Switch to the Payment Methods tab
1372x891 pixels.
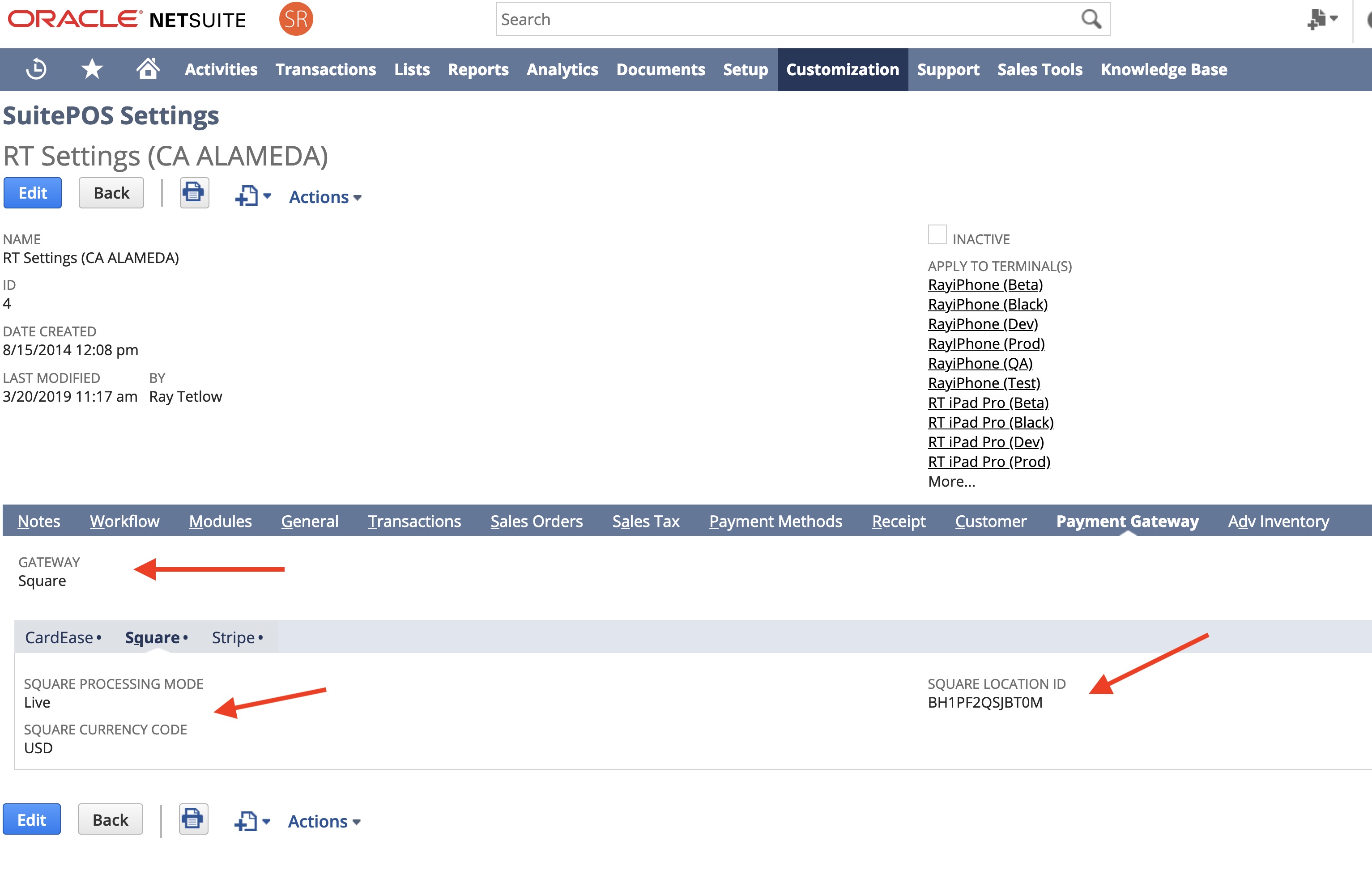(775, 521)
